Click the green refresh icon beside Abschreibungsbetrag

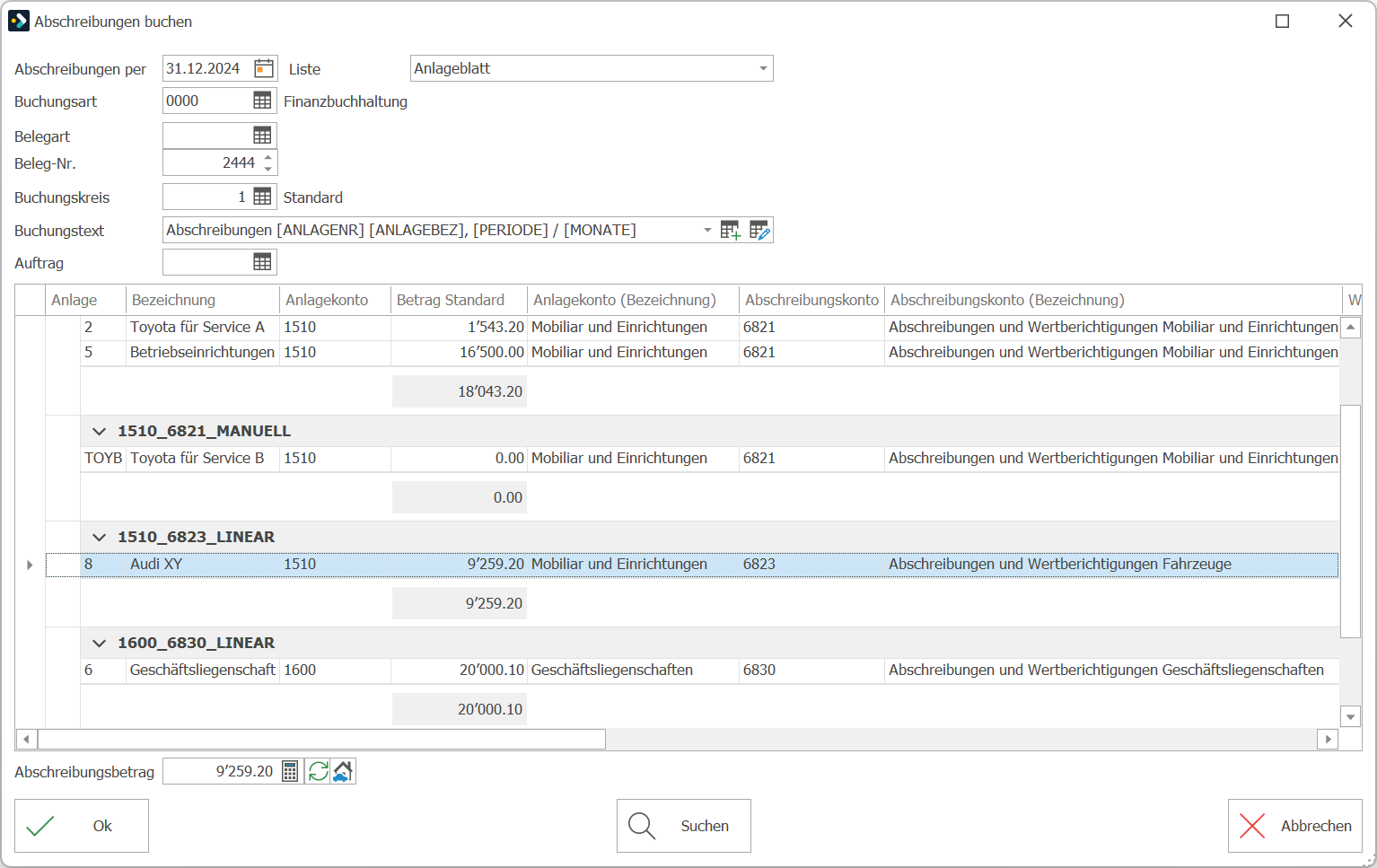[x=318, y=771]
